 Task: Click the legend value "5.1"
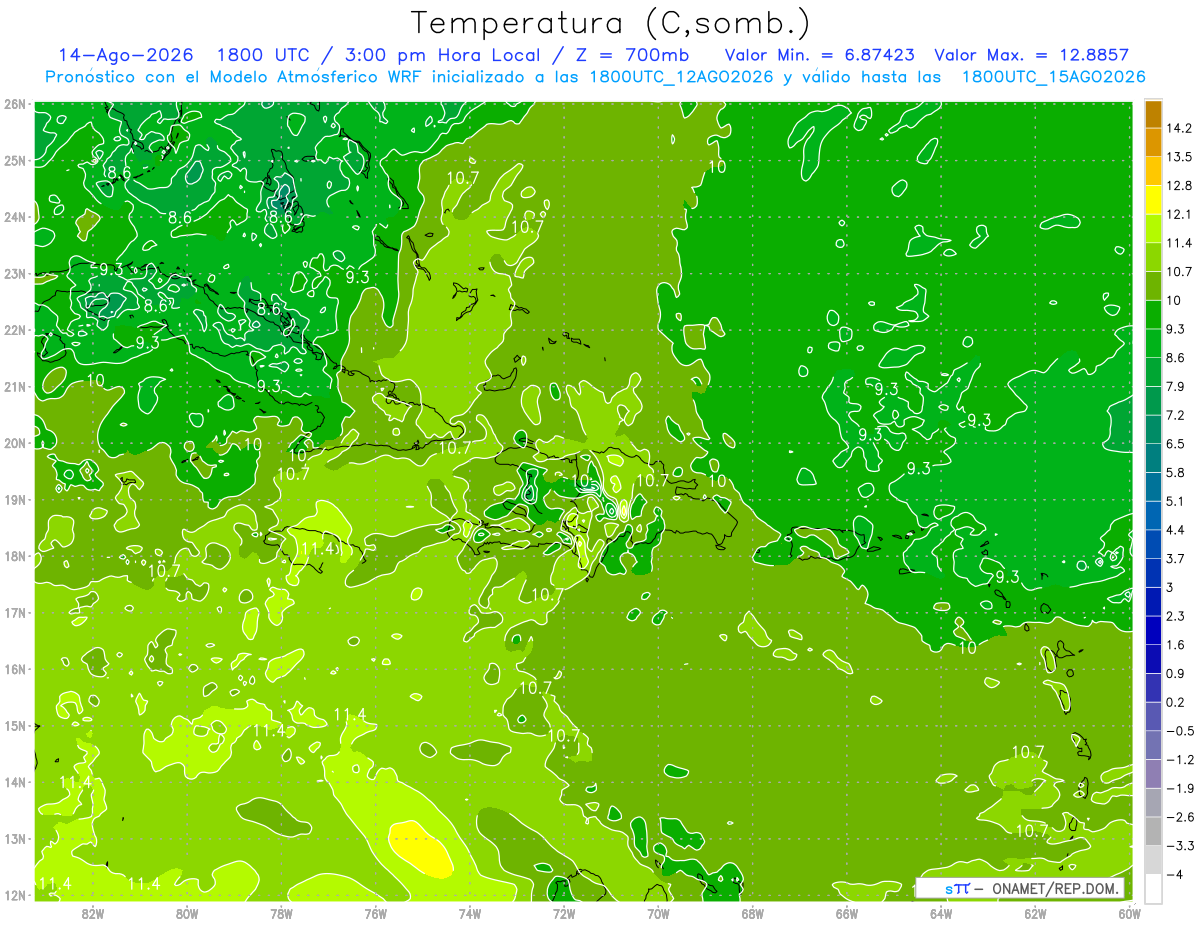pos(1177,501)
